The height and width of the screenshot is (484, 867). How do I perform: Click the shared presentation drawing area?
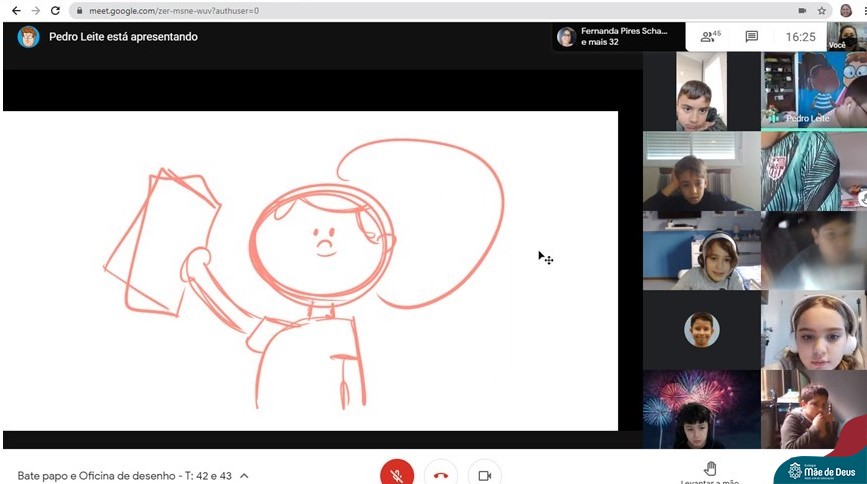coord(310,270)
